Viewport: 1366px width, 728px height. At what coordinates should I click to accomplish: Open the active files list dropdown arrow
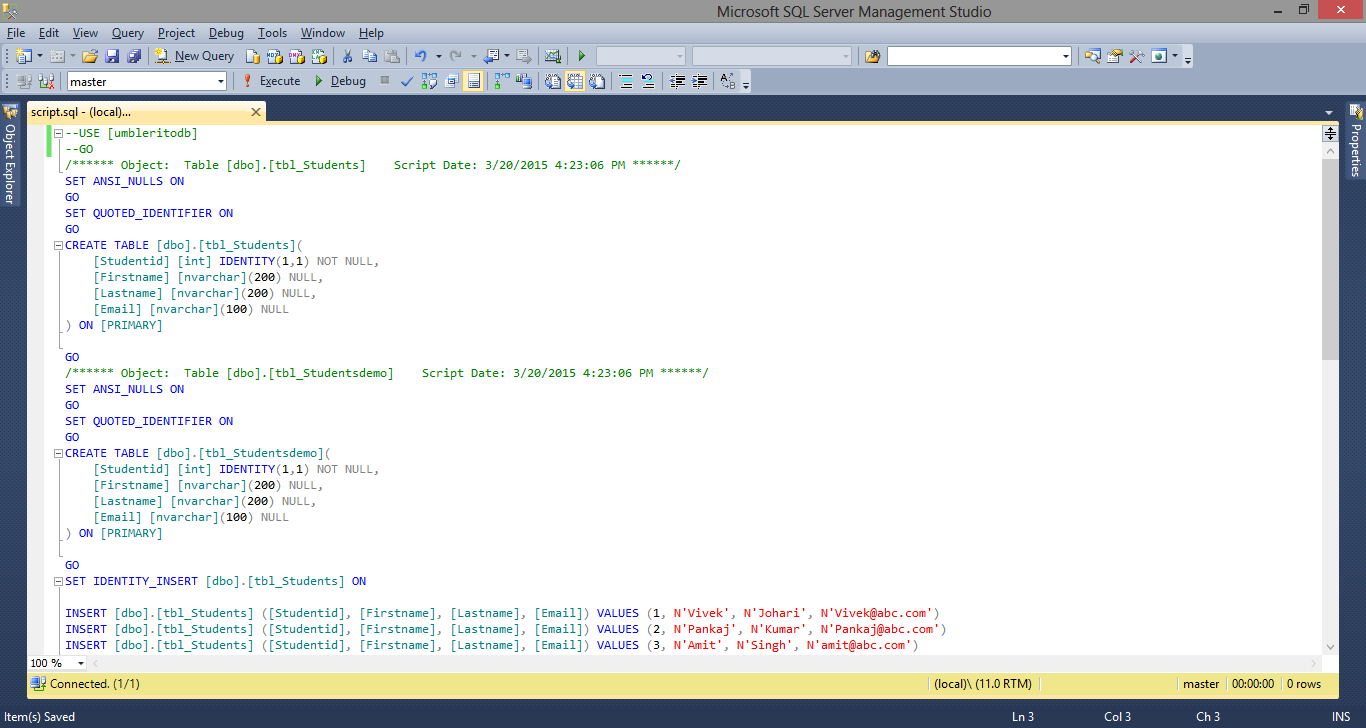click(x=1329, y=112)
